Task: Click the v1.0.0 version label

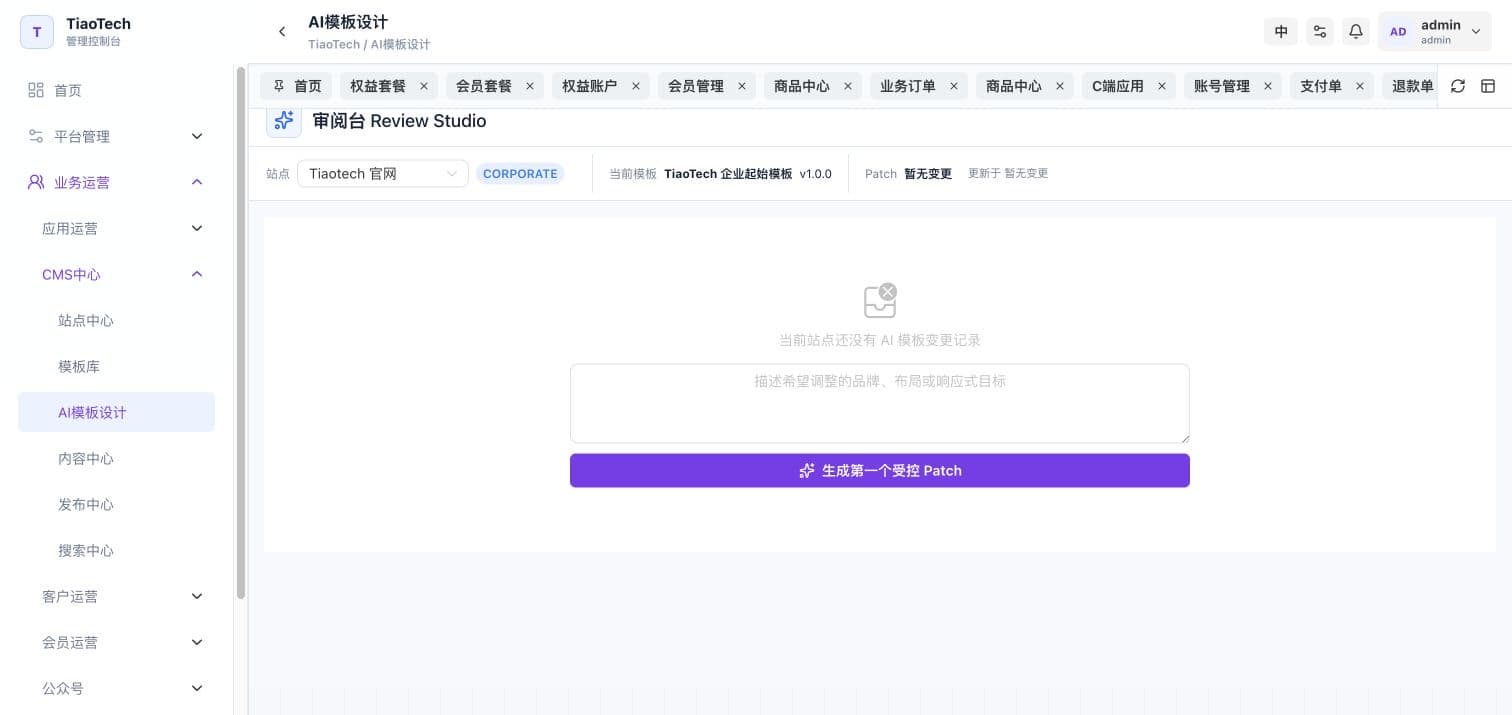Action: [x=815, y=174]
